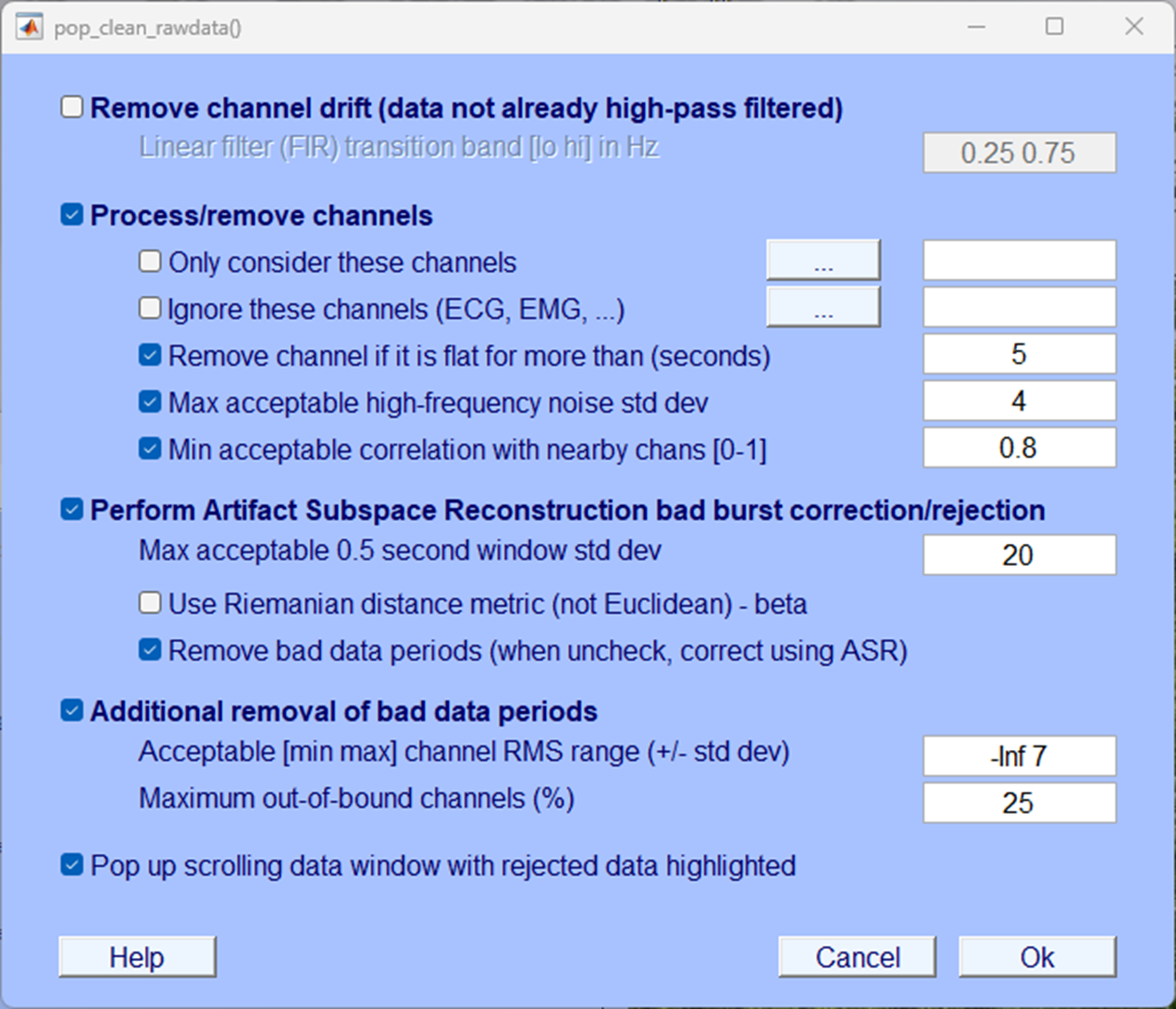The height and width of the screenshot is (1009, 1176).
Task: Enable Ignore these channels (ECG, EMG)
Action: [x=149, y=308]
